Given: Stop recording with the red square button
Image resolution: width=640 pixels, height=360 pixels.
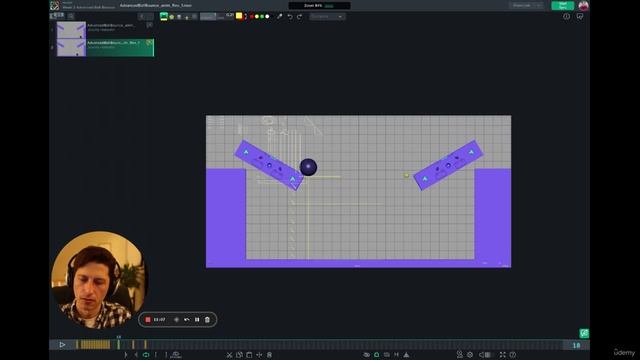Looking at the screenshot, I should pos(148,320).
